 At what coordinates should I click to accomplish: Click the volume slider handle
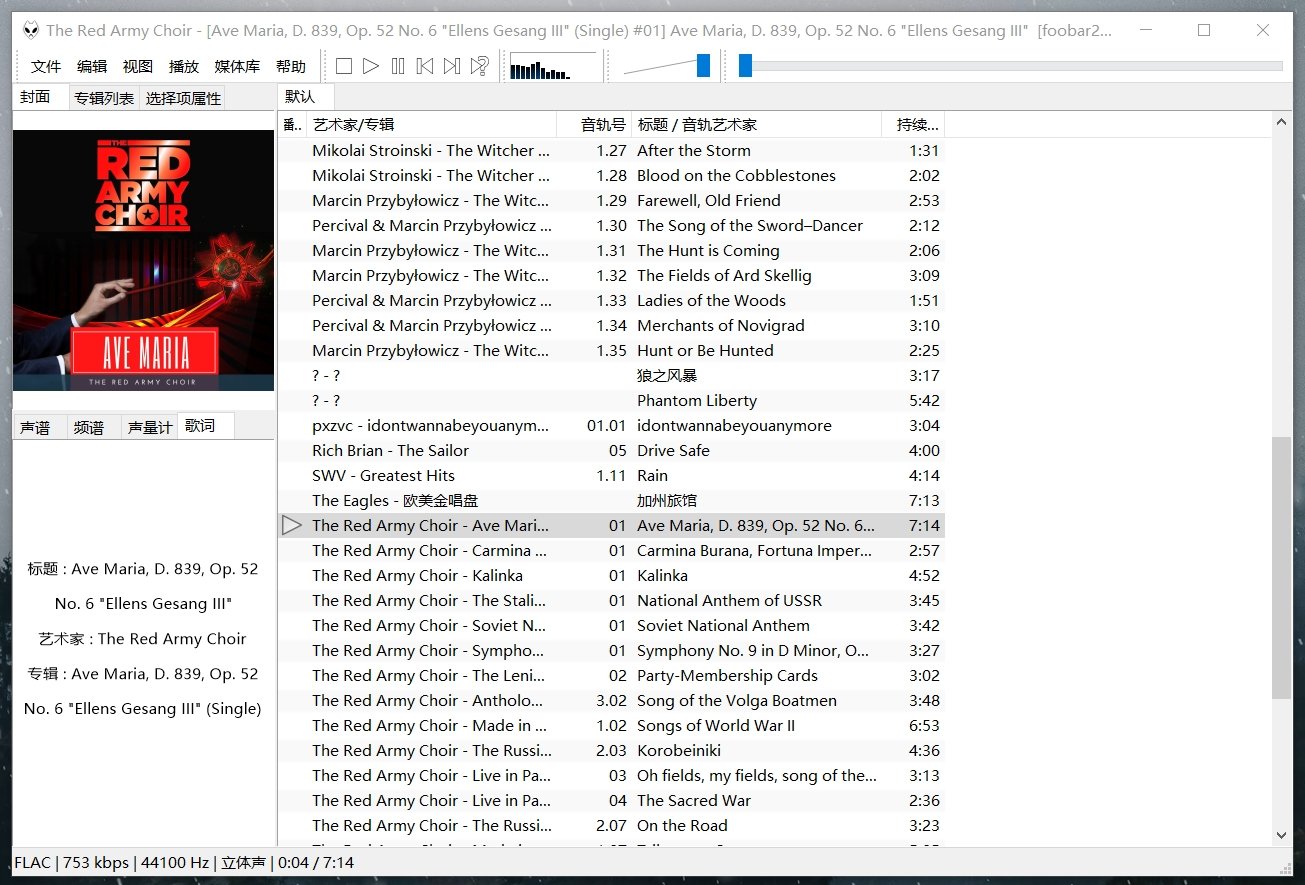pyautogui.click(x=703, y=66)
